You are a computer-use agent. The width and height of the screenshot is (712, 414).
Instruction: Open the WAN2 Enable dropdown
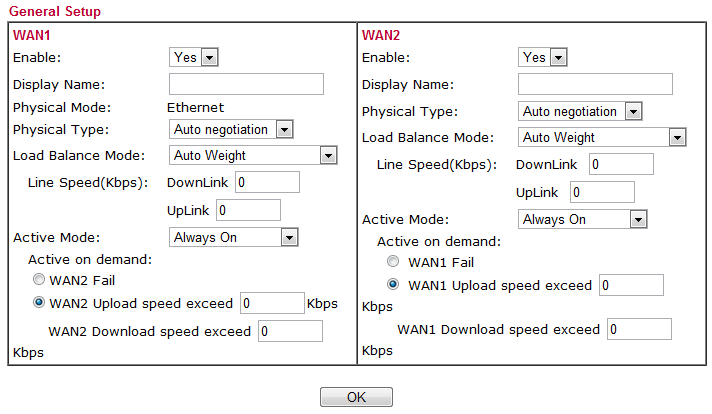pos(543,58)
